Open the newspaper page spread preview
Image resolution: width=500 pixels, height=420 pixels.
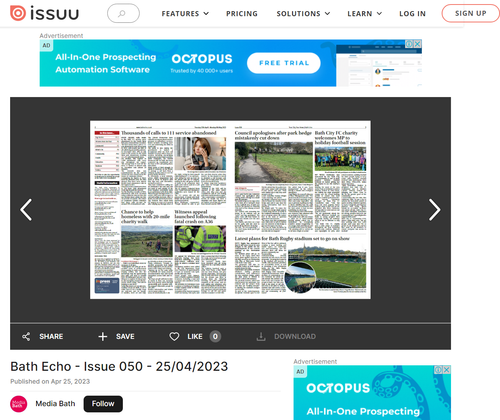click(230, 210)
